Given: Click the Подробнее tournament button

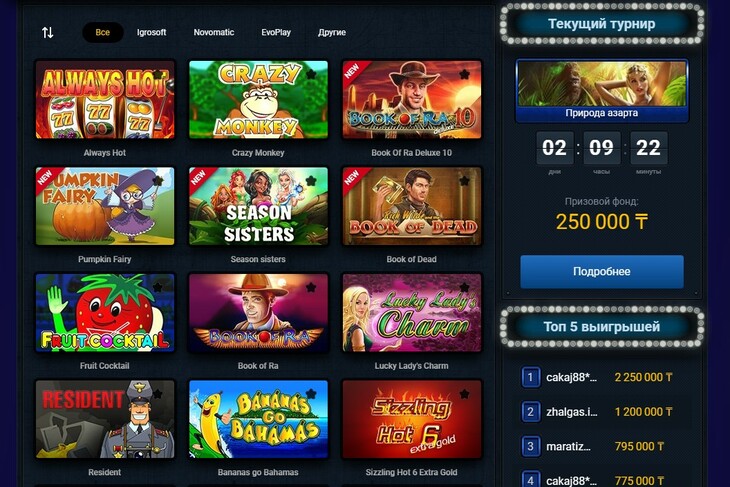Looking at the screenshot, I should click(602, 271).
